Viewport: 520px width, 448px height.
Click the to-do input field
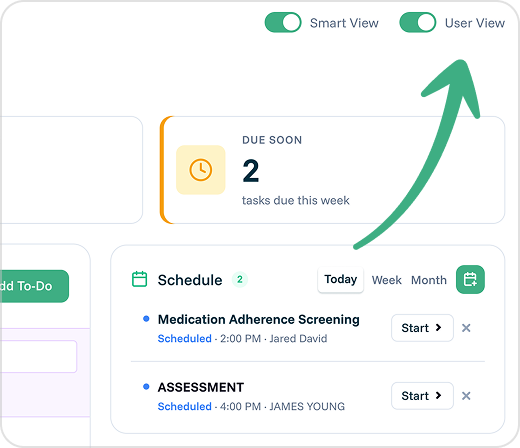click(x=39, y=356)
